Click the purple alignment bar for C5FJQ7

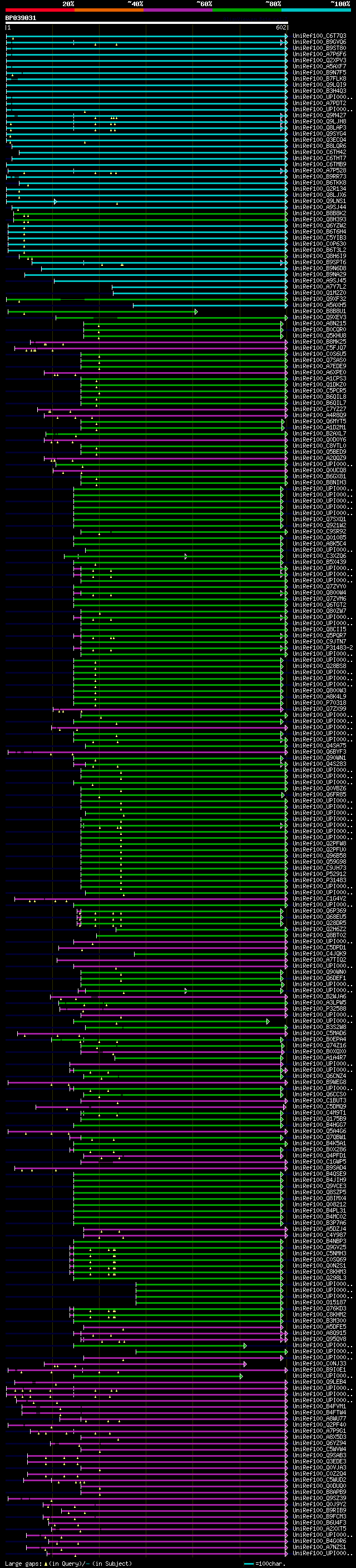coord(150,348)
